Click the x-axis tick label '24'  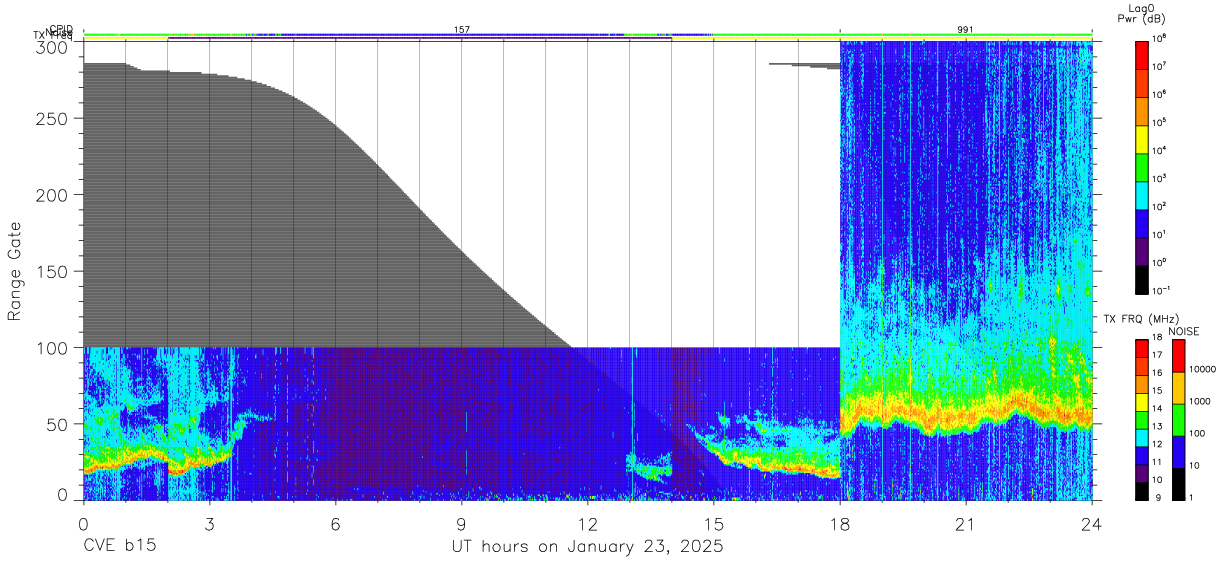click(1091, 525)
